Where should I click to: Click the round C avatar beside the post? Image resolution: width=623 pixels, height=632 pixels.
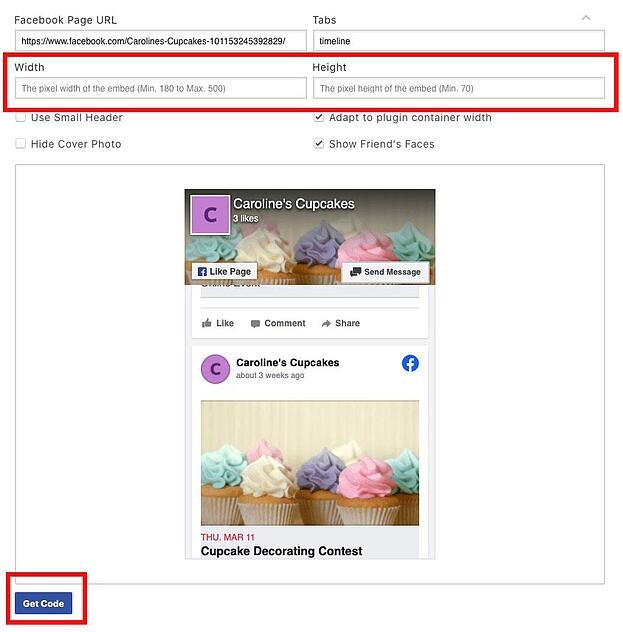point(215,369)
